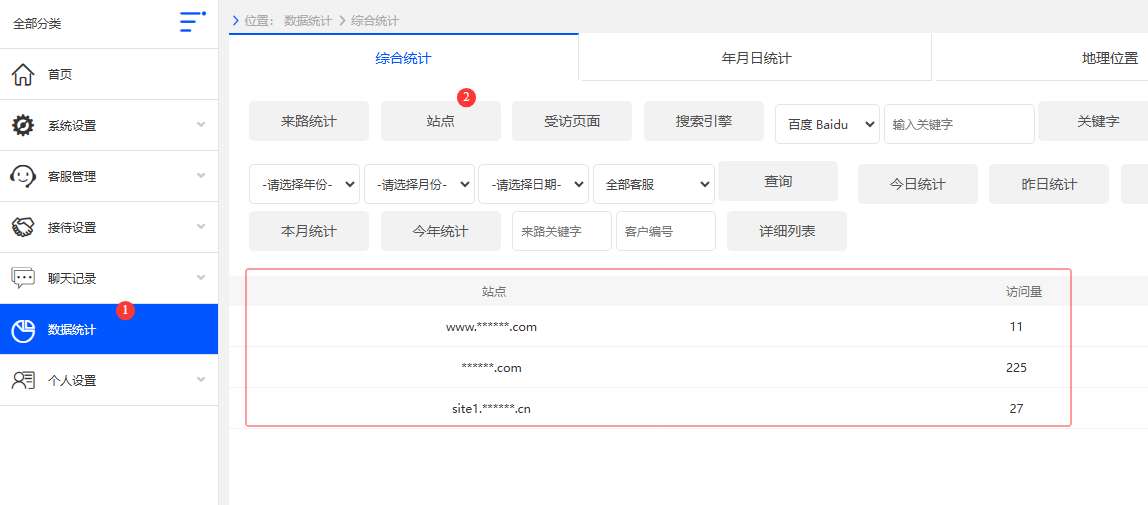Click the 受访页面 button
The width and height of the screenshot is (1148, 505).
(x=572, y=121)
